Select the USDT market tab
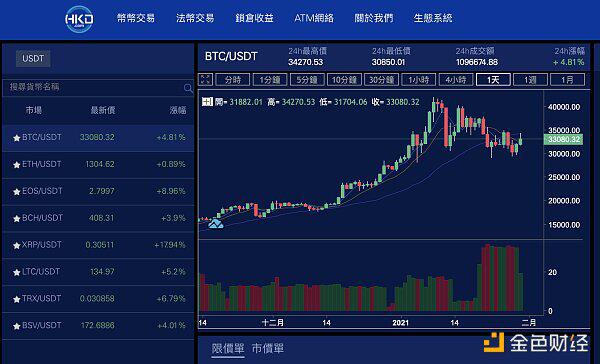Screen dimensions: 600x364 click(33, 59)
